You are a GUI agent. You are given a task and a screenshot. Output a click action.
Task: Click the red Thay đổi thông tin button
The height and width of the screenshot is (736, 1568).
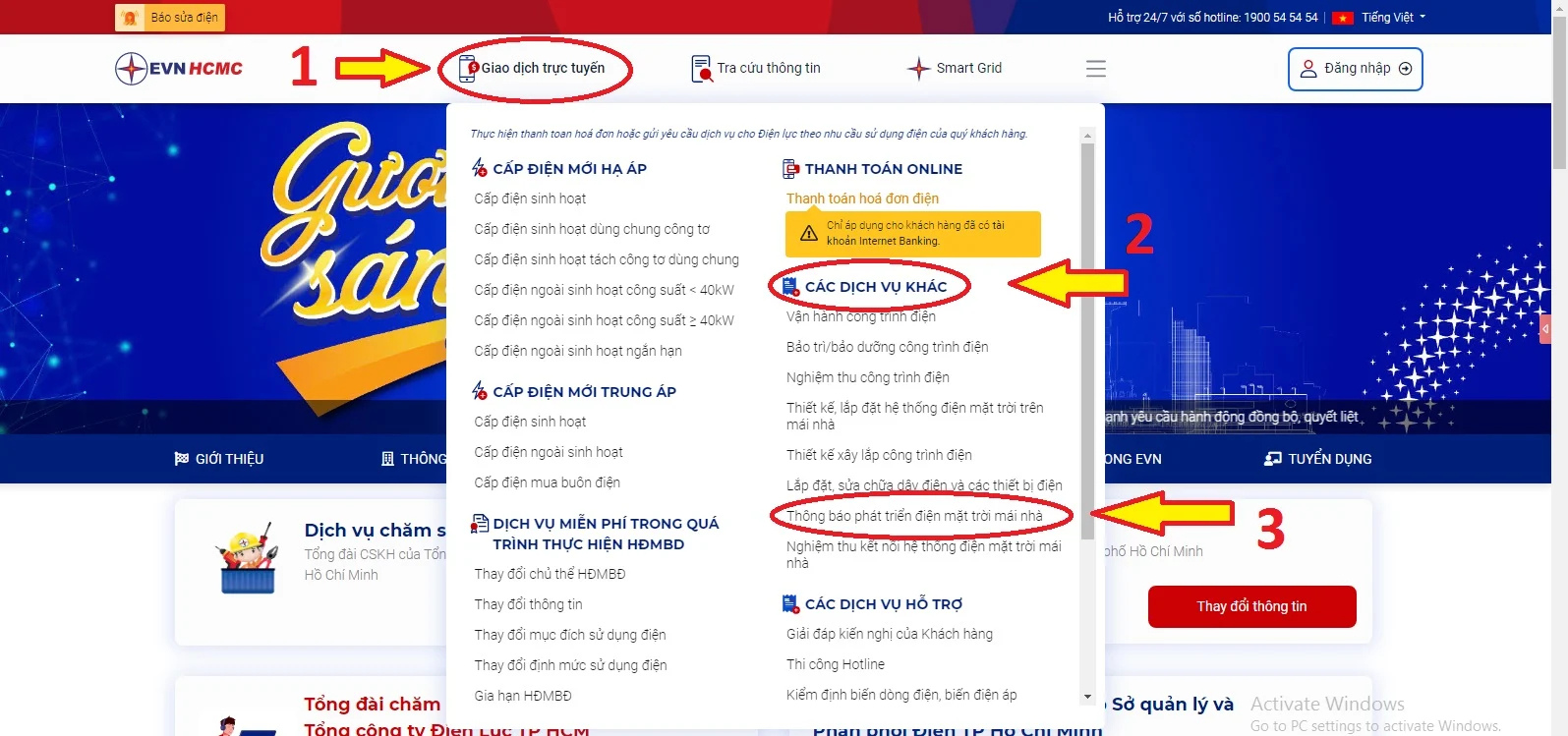(x=1251, y=606)
